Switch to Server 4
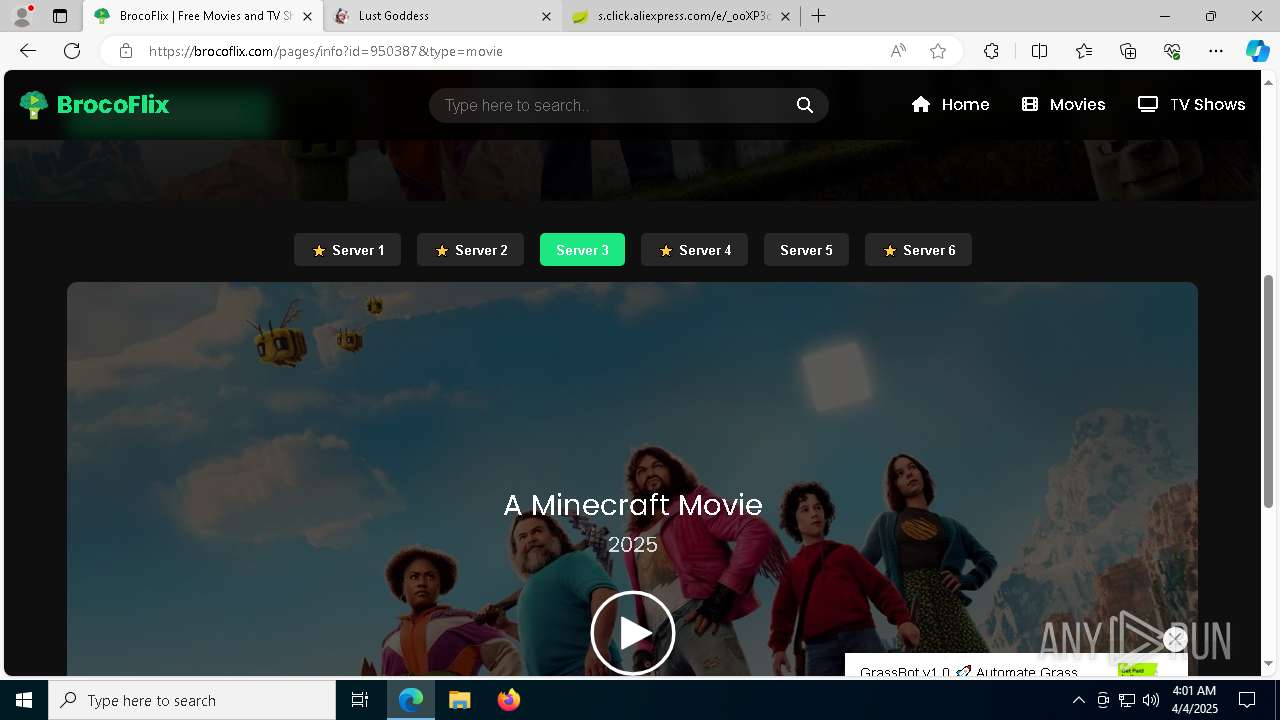The image size is (1280, 720). click(694, 250)
